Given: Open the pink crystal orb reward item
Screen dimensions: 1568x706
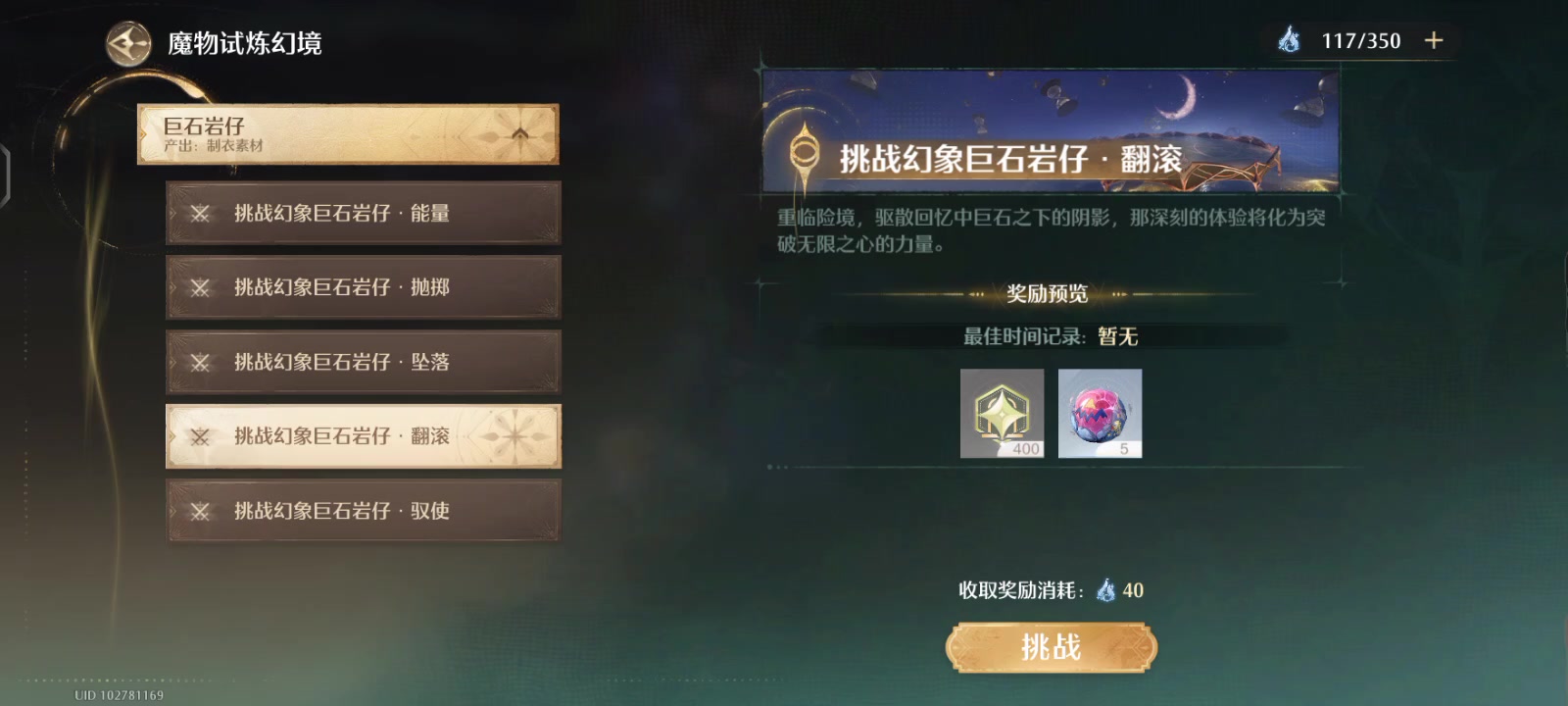Looking at the screenshot, I should pyautogui.click(x=1100, y=413).
